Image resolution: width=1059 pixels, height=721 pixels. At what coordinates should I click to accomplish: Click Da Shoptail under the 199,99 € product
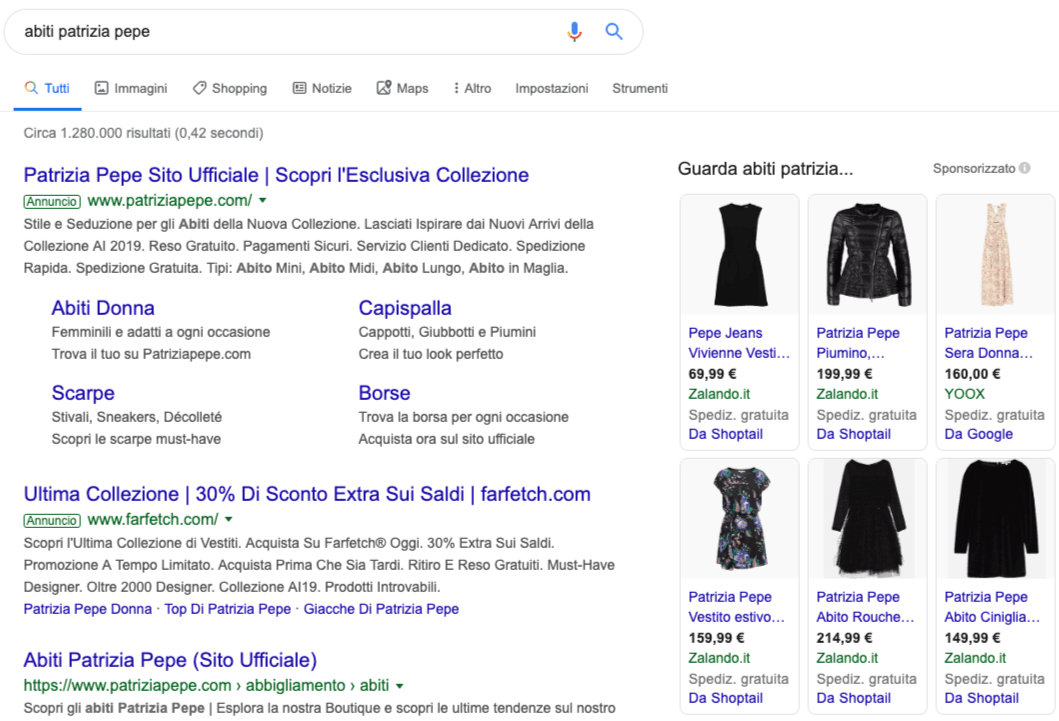(854, 434)
